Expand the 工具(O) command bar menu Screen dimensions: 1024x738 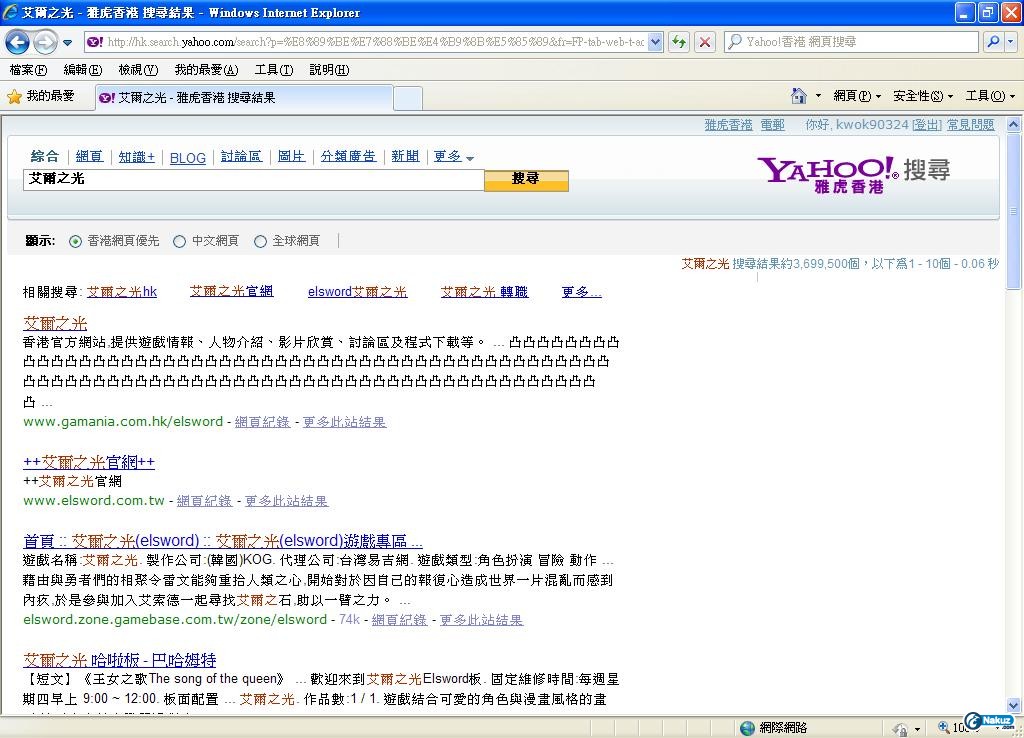click(990, 96)
